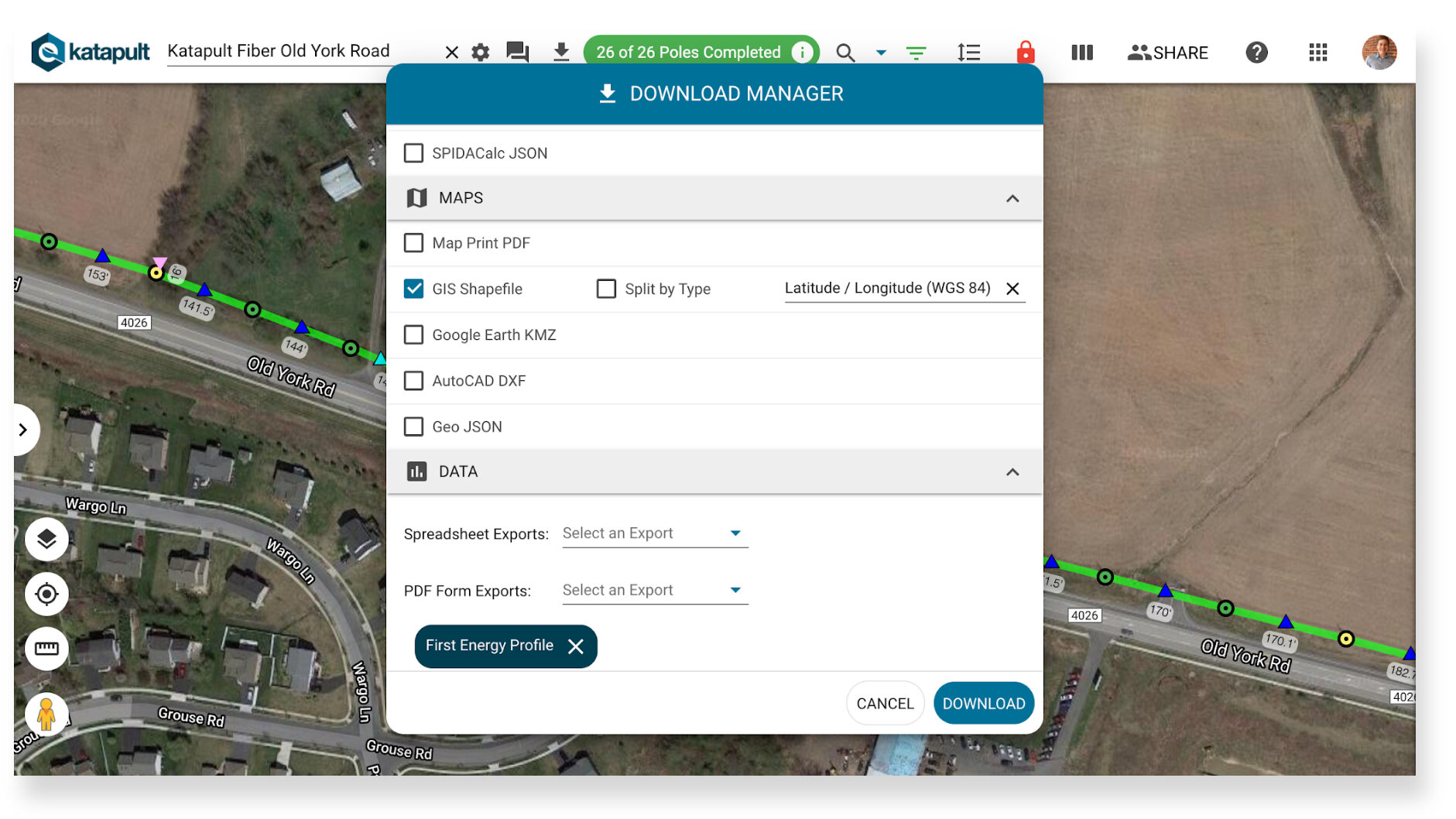Enable the SPIDACalc JSON checkbox
This screenshot has width=1456, height=819.
[x=414, y=153]
